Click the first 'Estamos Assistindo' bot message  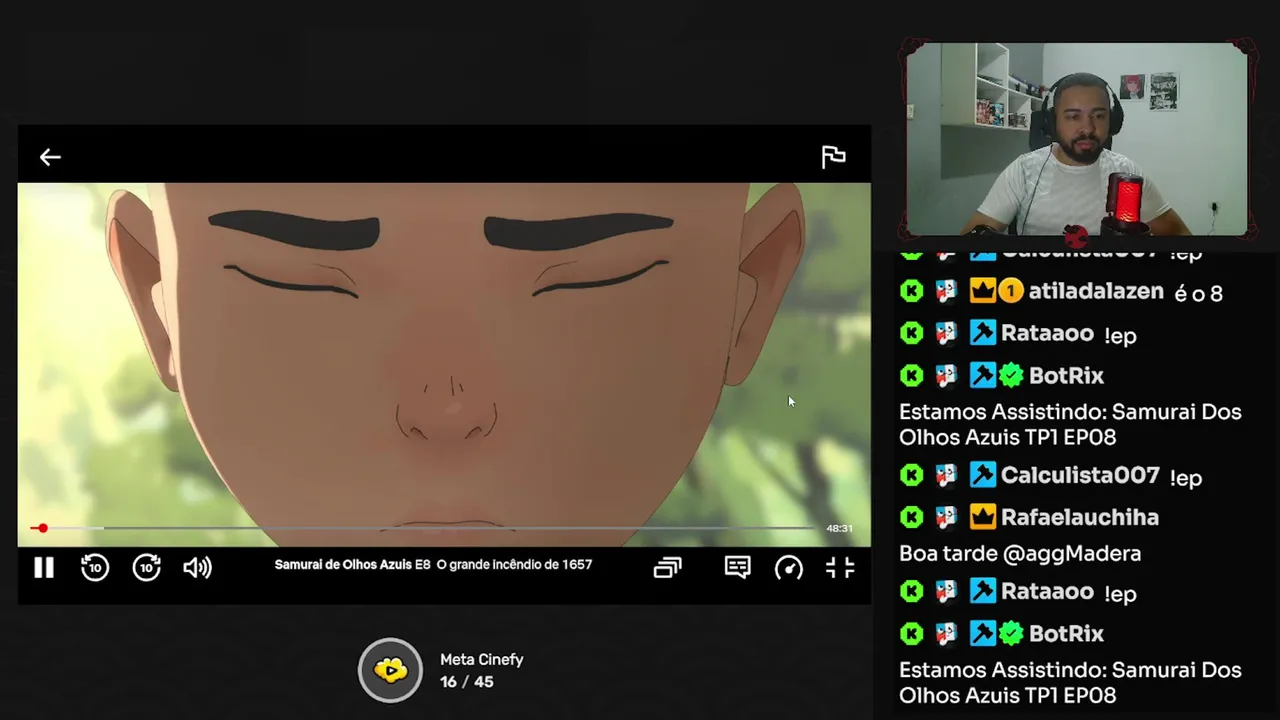(x=1070, y=424)
